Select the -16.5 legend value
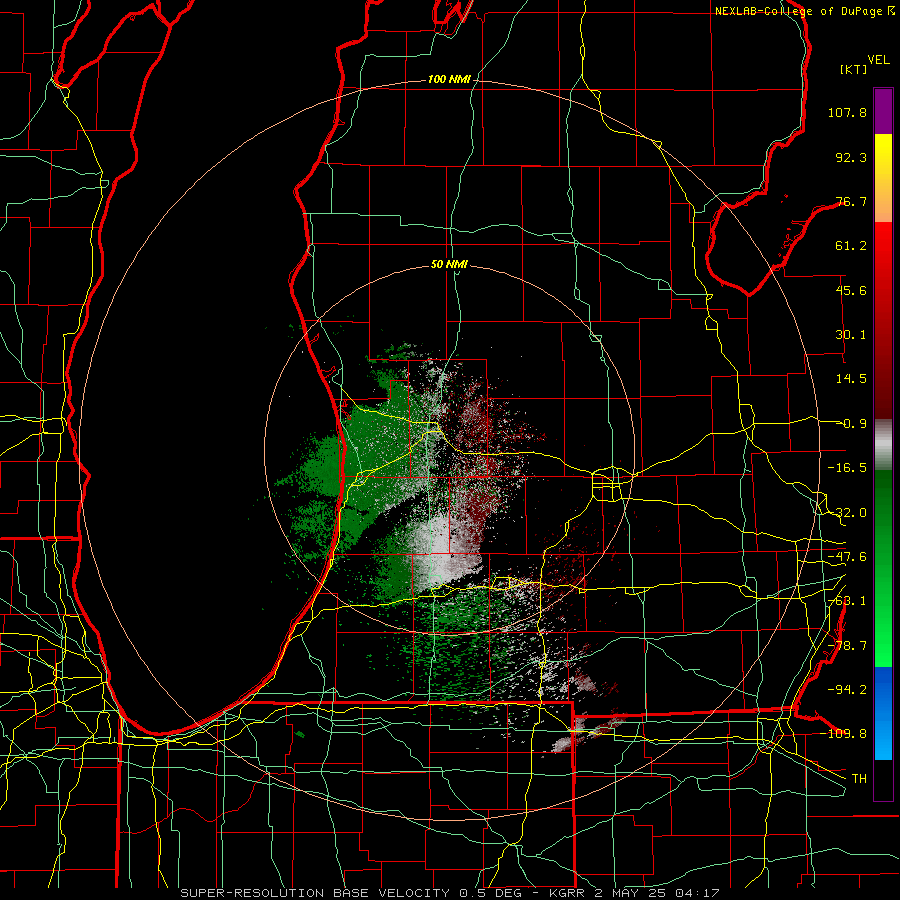Viewport: 900px width, 900px height. point(847,468)
